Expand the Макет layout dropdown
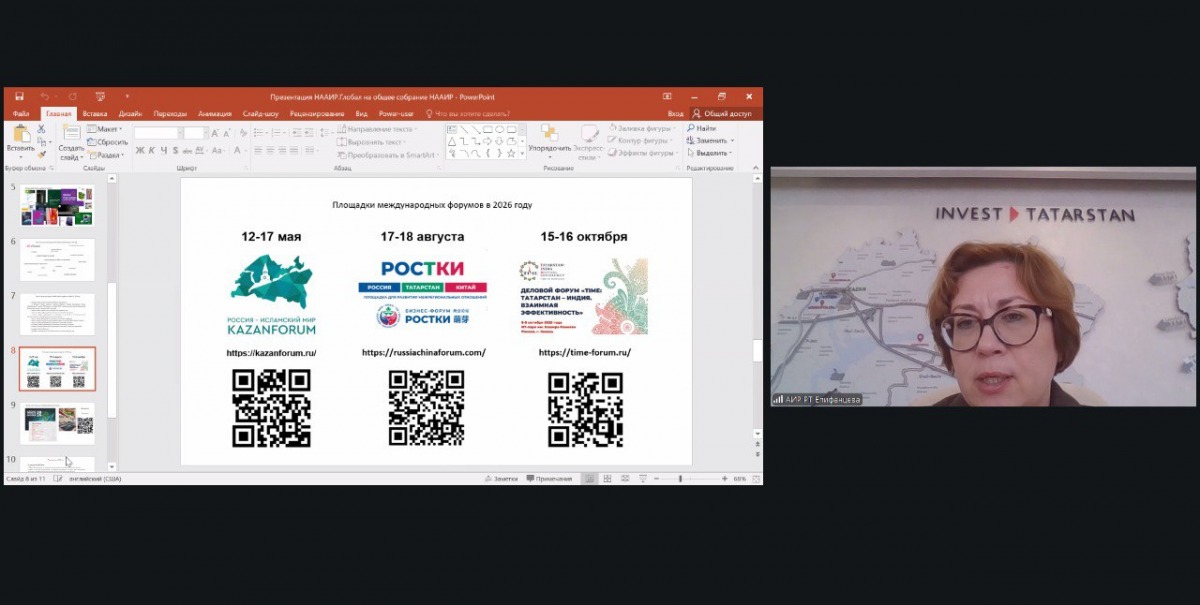 105,129
